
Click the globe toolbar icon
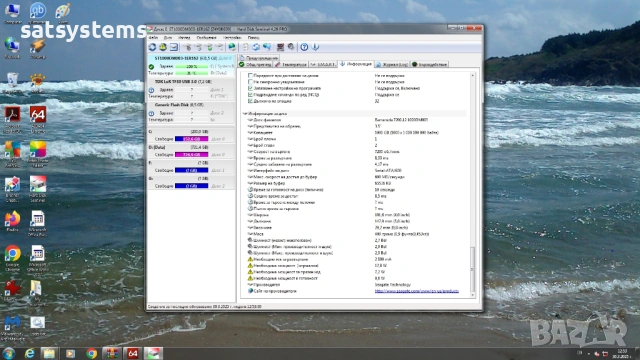[232, 47]
